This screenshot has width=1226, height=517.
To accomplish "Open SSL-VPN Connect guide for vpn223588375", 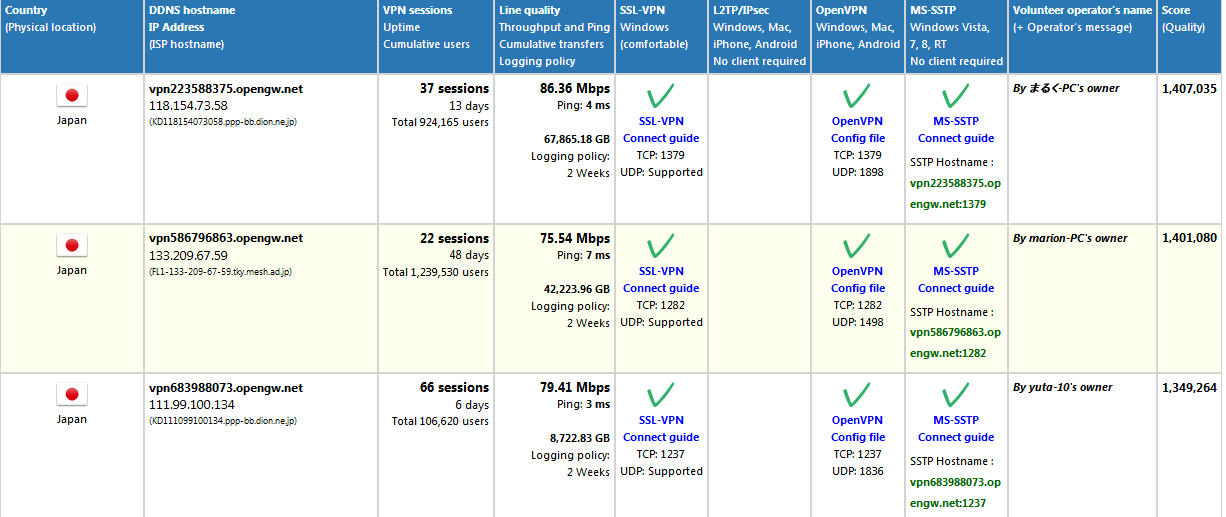I will (x=661, y=138).
